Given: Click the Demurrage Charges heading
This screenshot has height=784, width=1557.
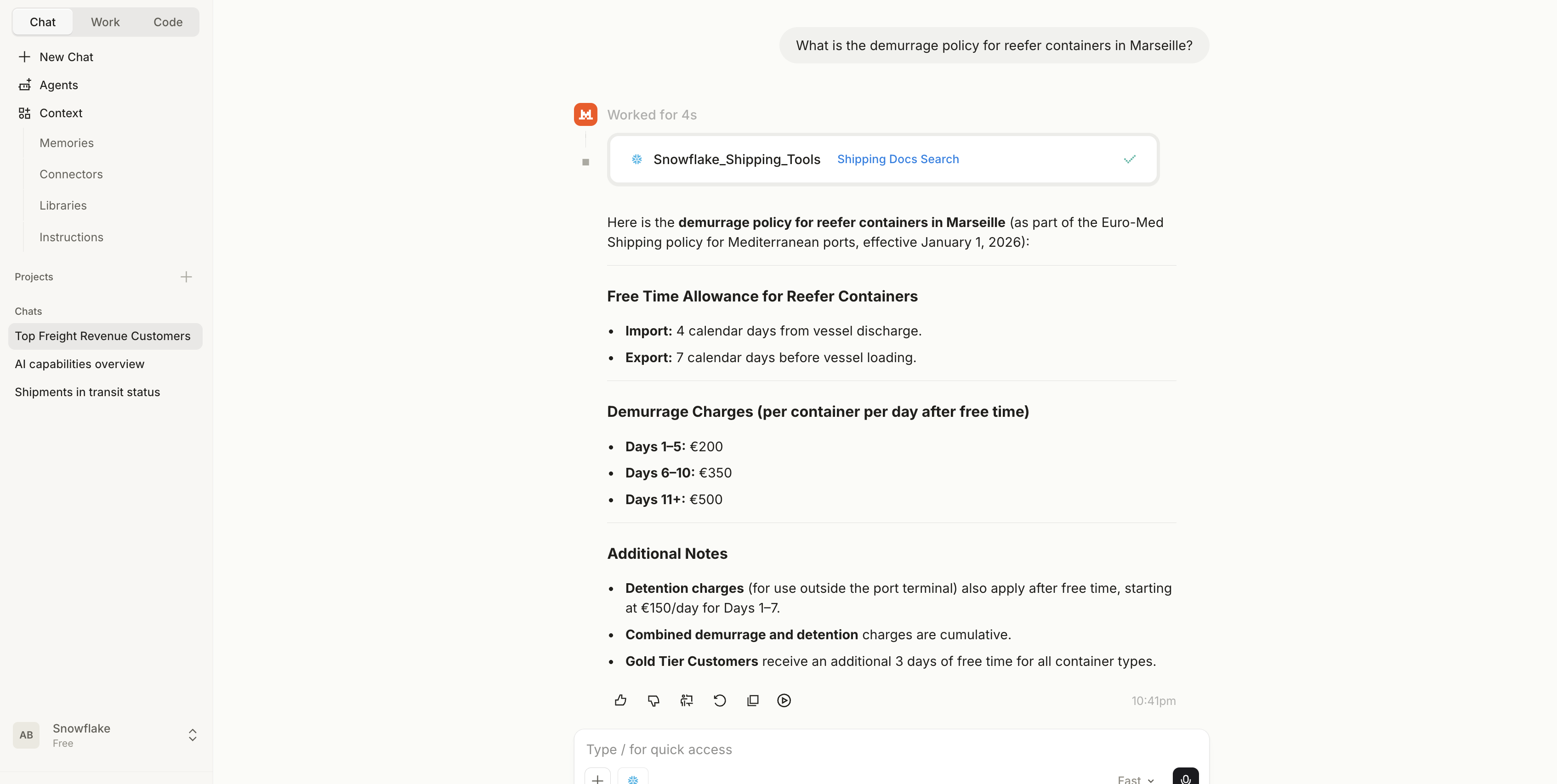Looking at the screenshot, I should (x=818, y=412).
